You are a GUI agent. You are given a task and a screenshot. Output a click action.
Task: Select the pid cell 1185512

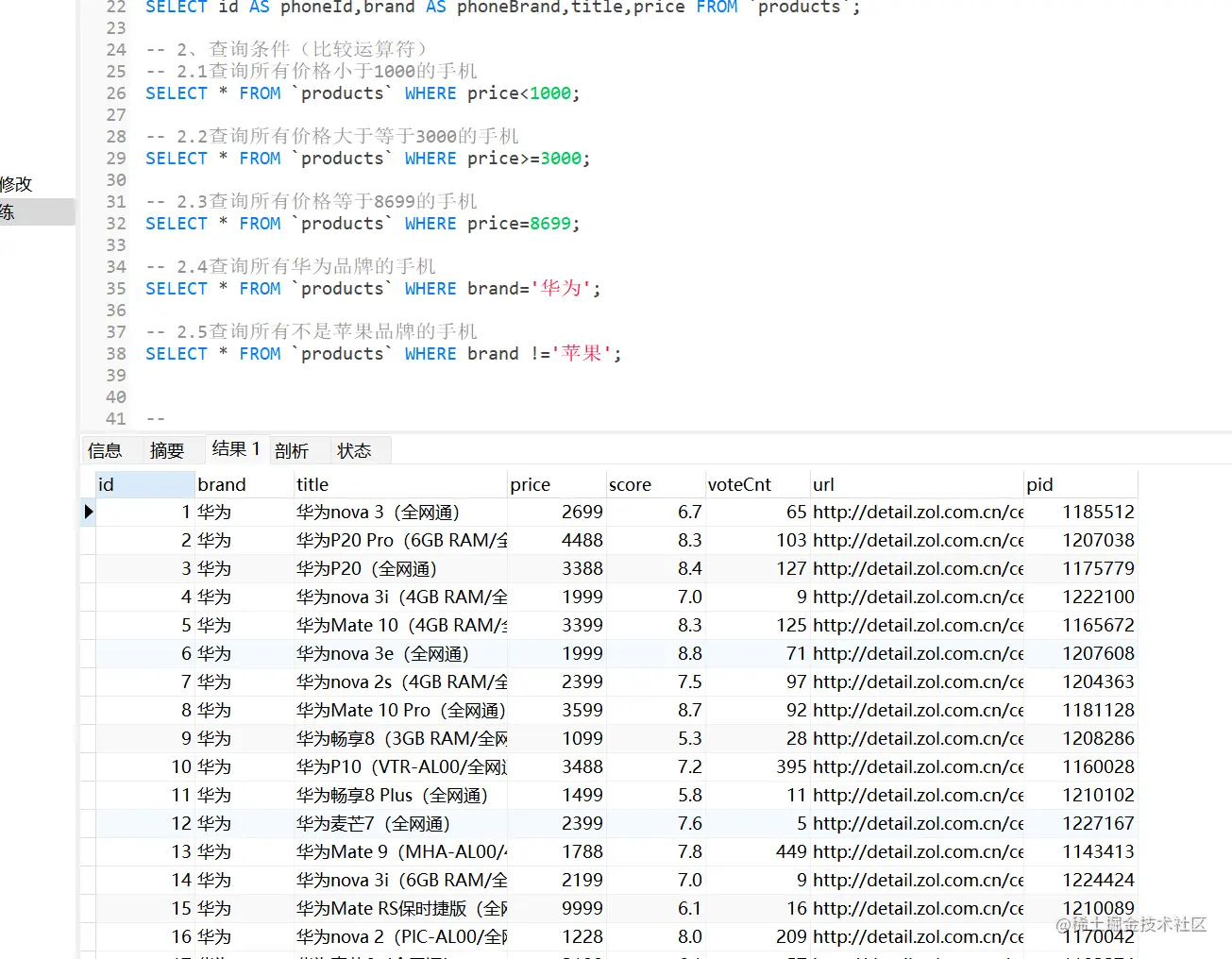point(1081,512)
